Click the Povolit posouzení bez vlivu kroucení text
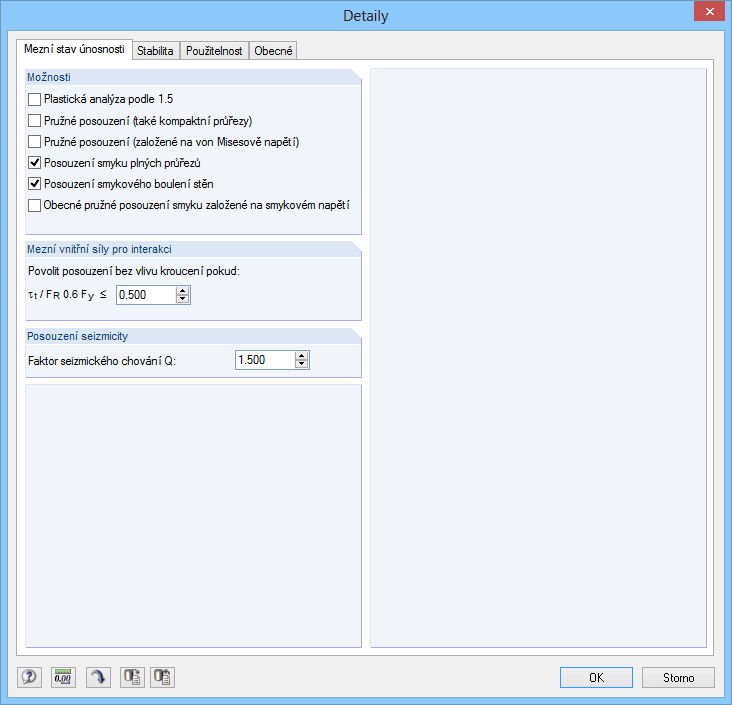This screenshot has width=732, height=705. click(x=134, y=271)
